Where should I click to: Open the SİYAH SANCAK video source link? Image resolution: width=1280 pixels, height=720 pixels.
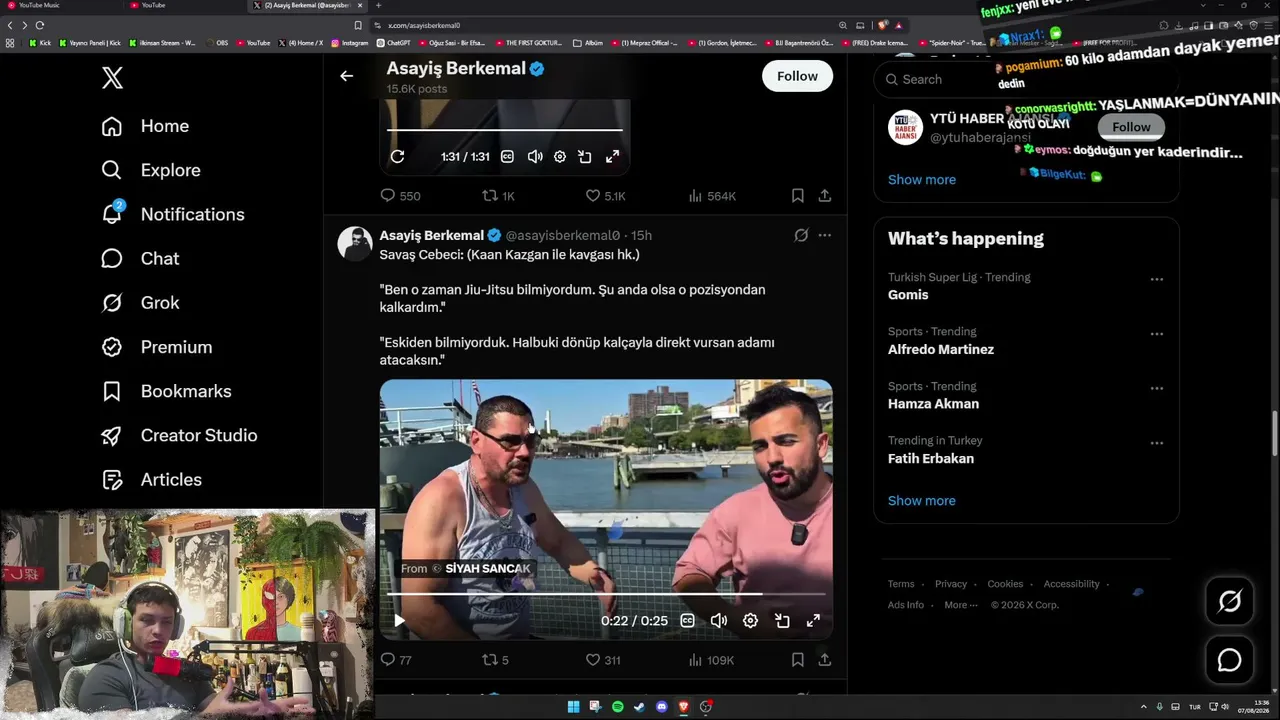[487, 568]
